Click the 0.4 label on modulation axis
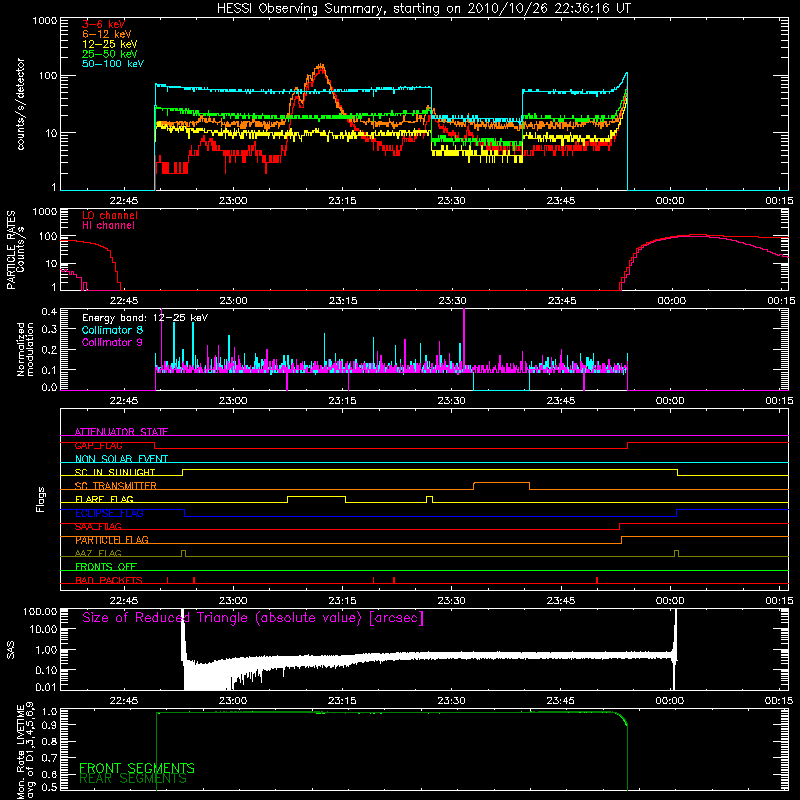This screenshot has height=800, width=800. pyautogui.click(x=49, y=312)
